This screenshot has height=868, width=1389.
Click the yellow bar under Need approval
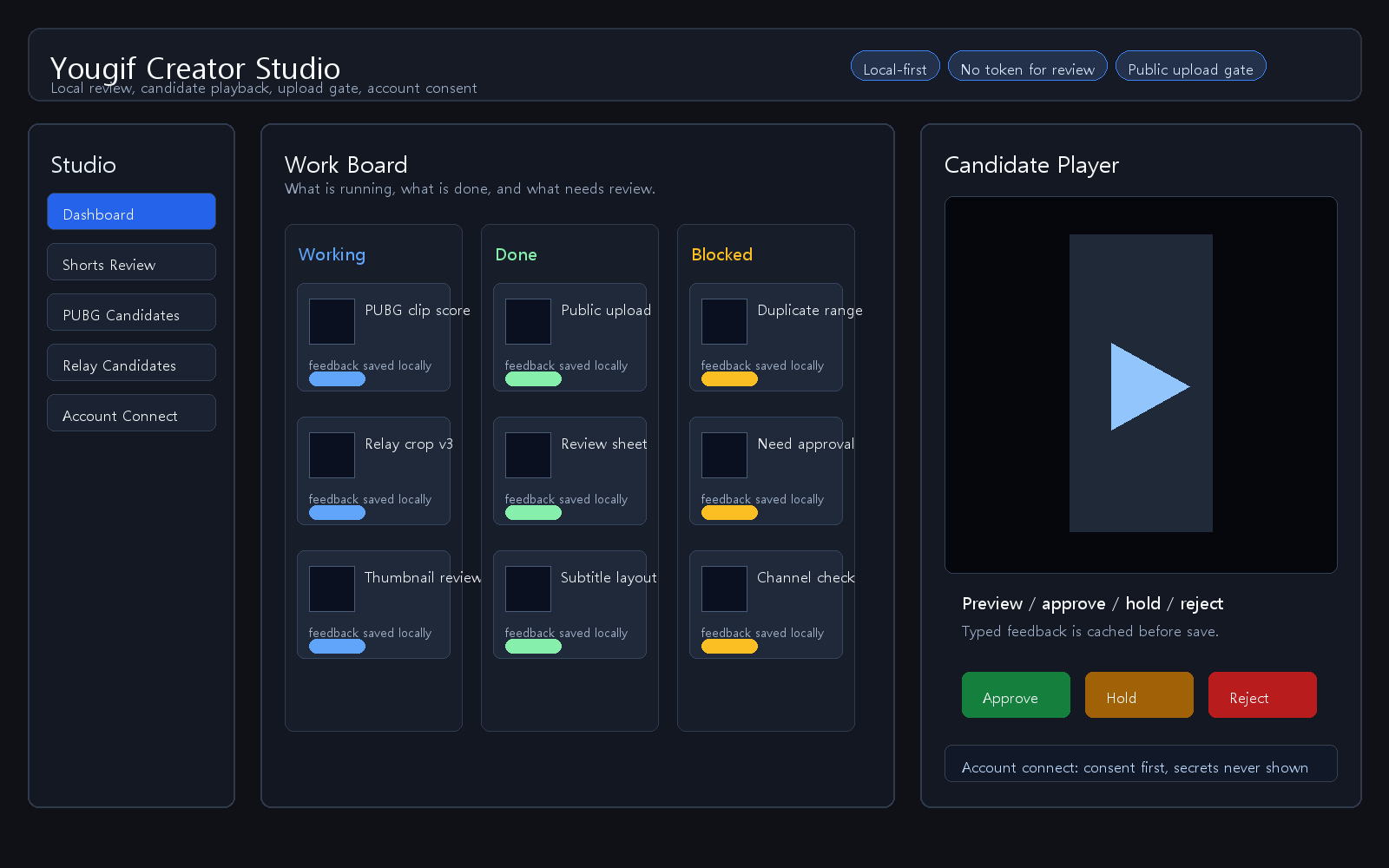[729, 513]
